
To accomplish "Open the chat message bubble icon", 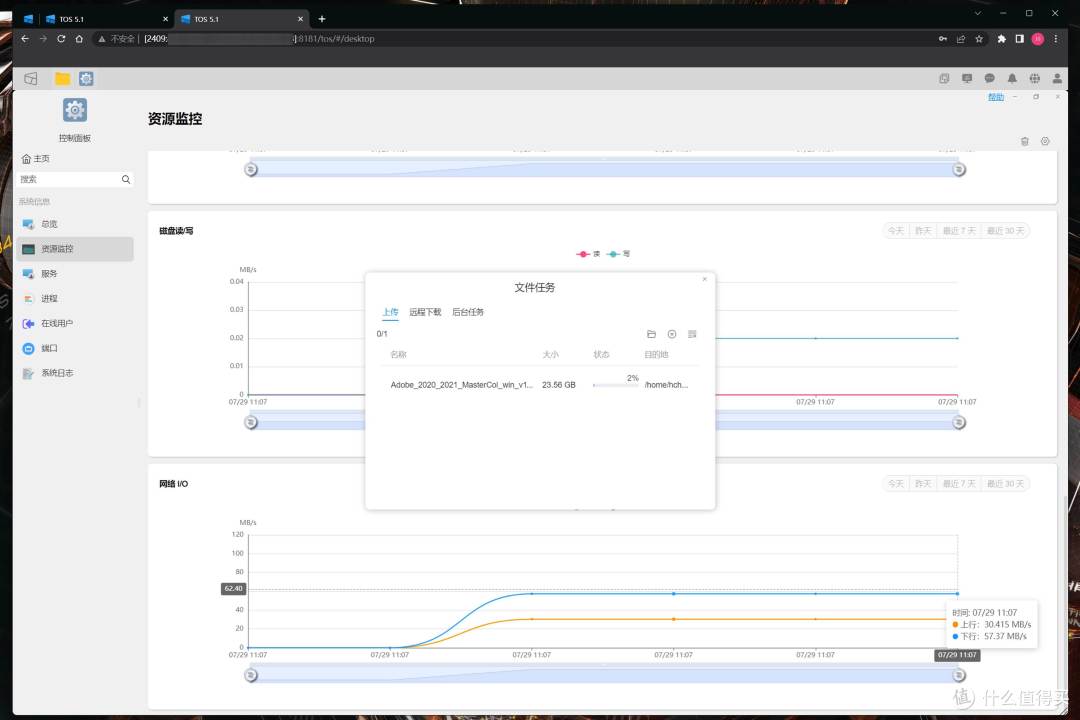I will click(x=990, y=79).
